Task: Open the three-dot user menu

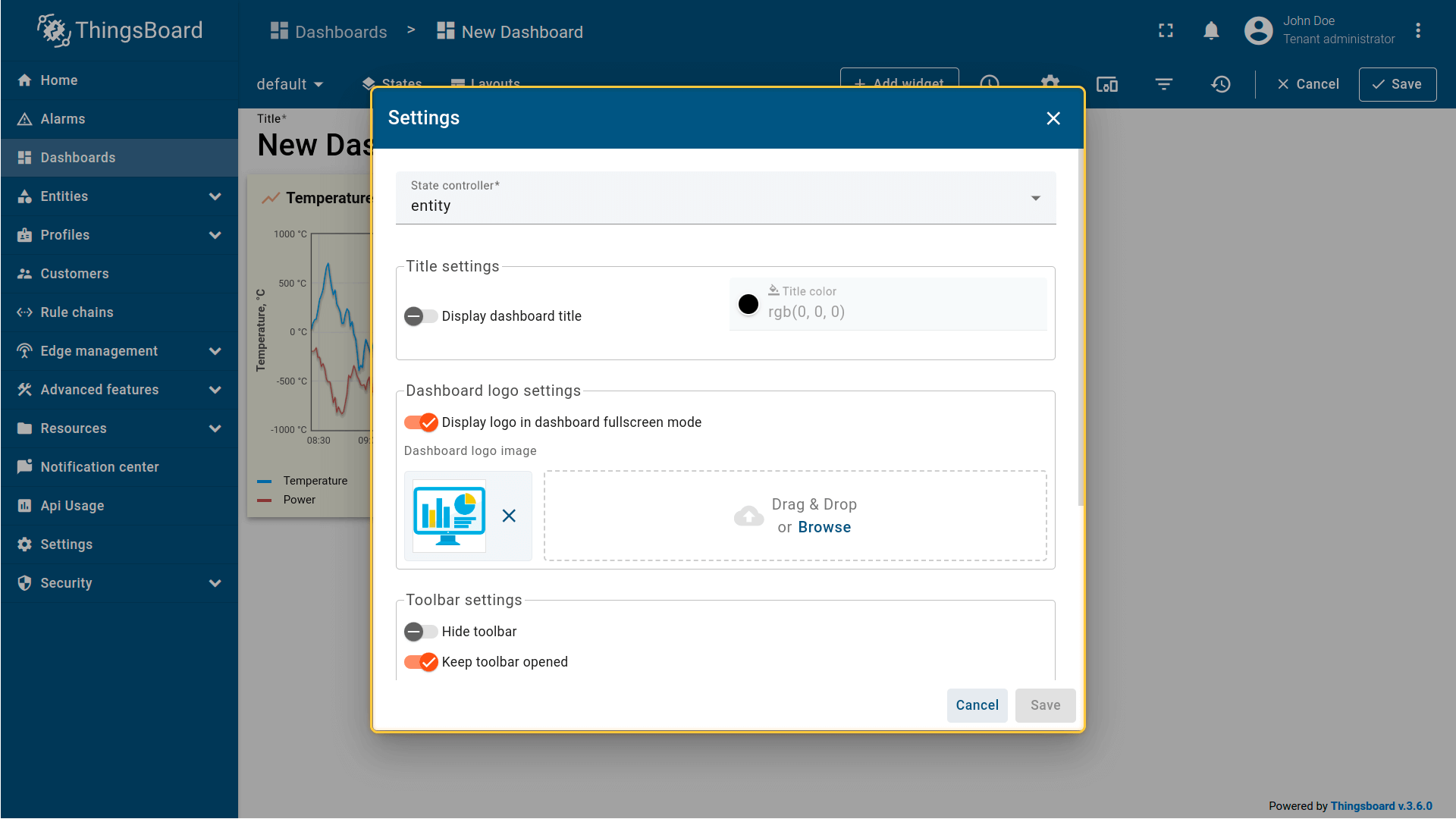Action: tap(1418, 31)
